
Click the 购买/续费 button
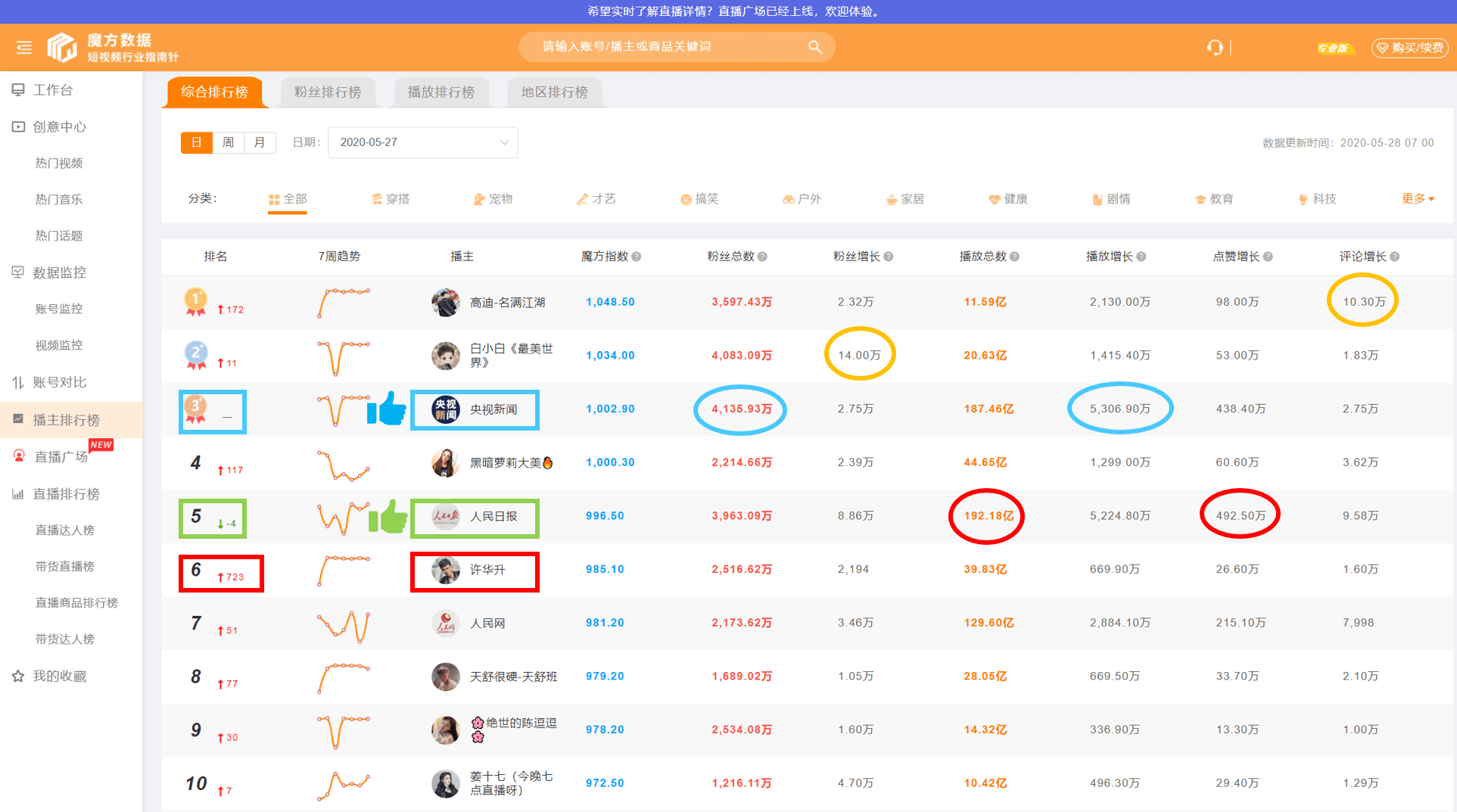pyautogui.click(x=1410, y=48)
